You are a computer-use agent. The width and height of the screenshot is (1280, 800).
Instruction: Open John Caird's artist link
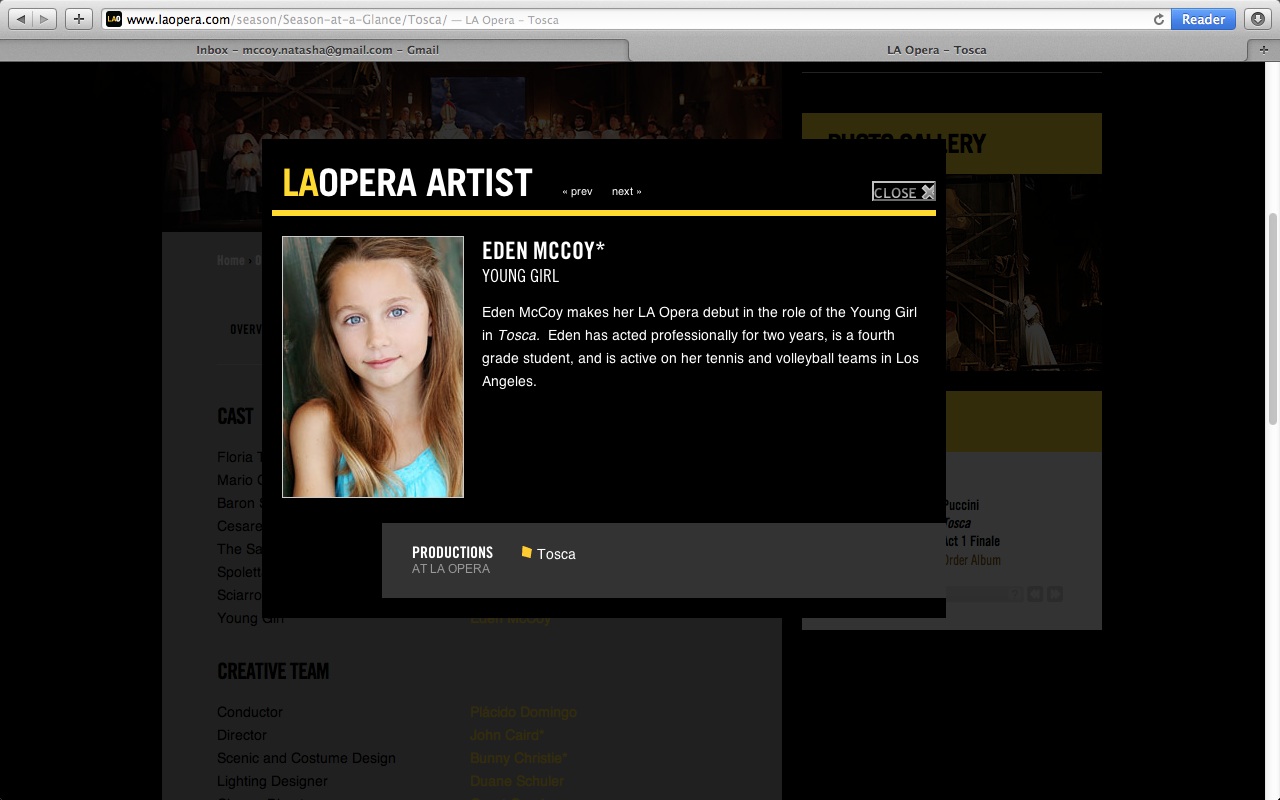507,735
